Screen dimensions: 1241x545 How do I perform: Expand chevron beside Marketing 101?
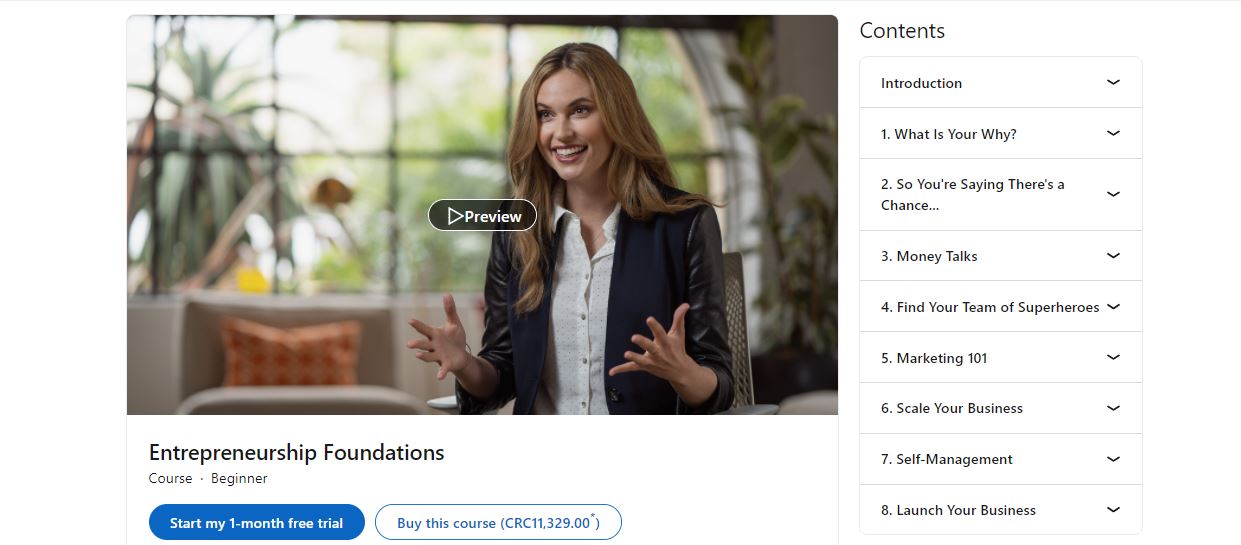[x=1113, y=357]
